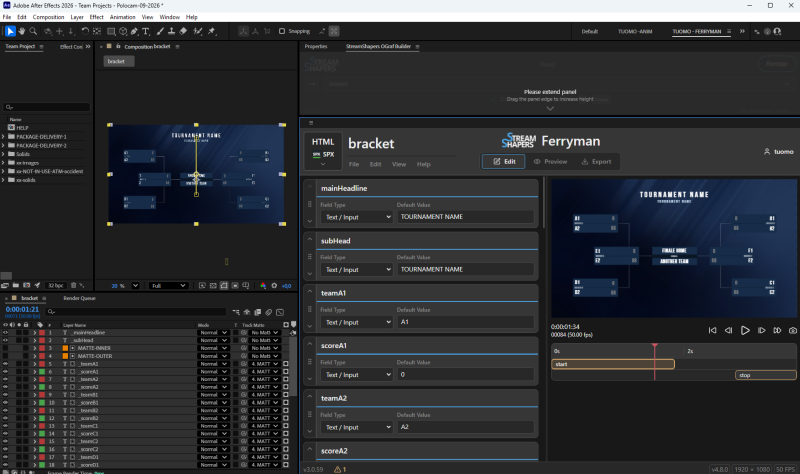Viewport: 800px width, 474px height.
Task: Open subHead Field Type dropdown
Action: pos(356,269)
